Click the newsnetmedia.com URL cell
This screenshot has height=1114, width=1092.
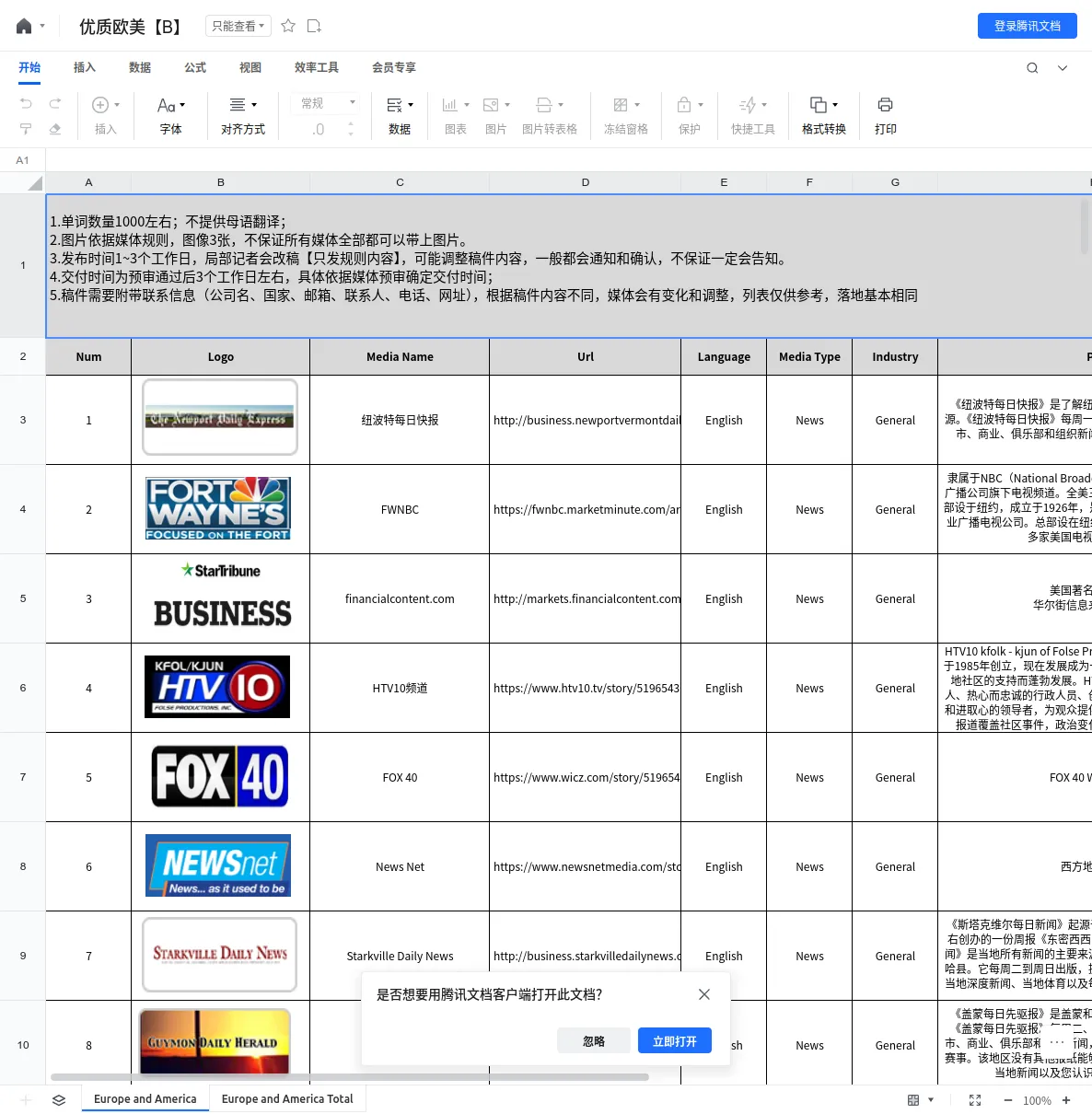coord(586,866)
